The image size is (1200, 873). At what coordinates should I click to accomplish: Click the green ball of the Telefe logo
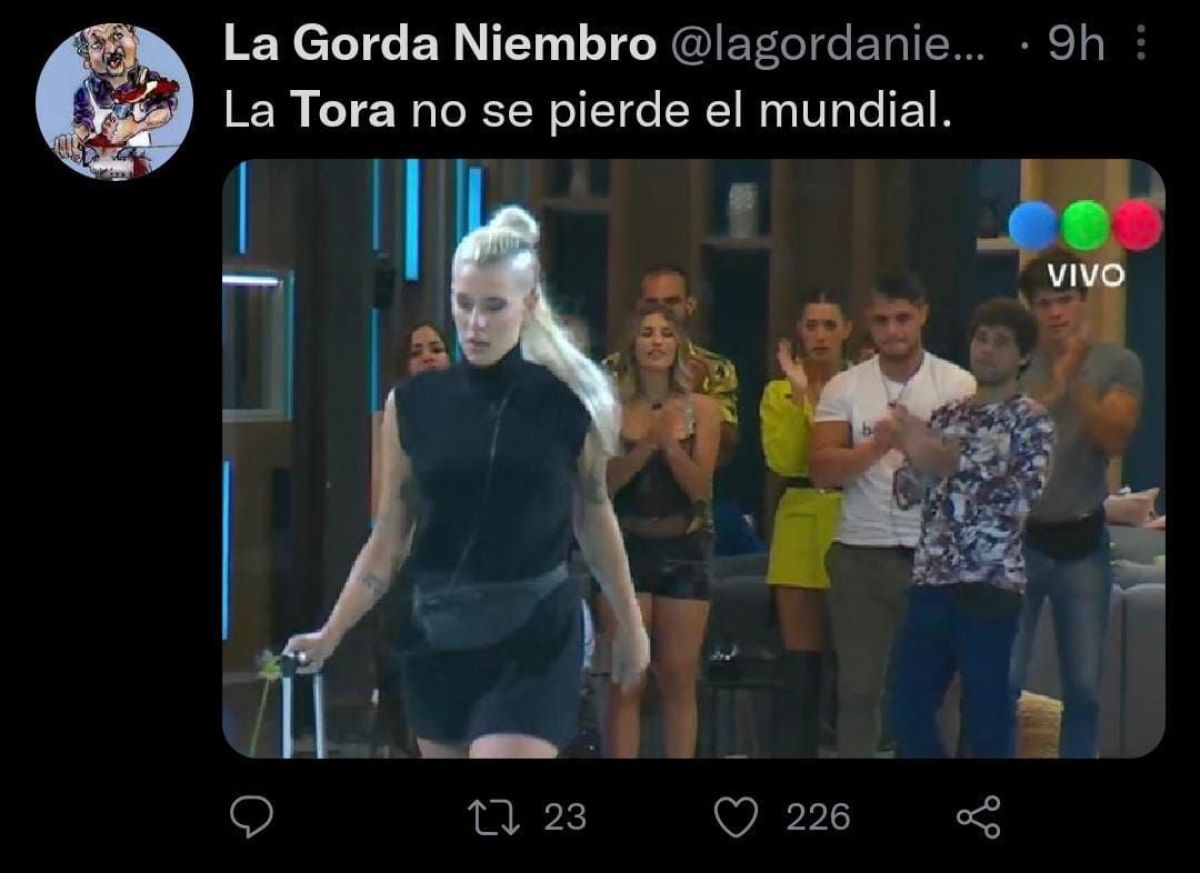[1086, 224]
